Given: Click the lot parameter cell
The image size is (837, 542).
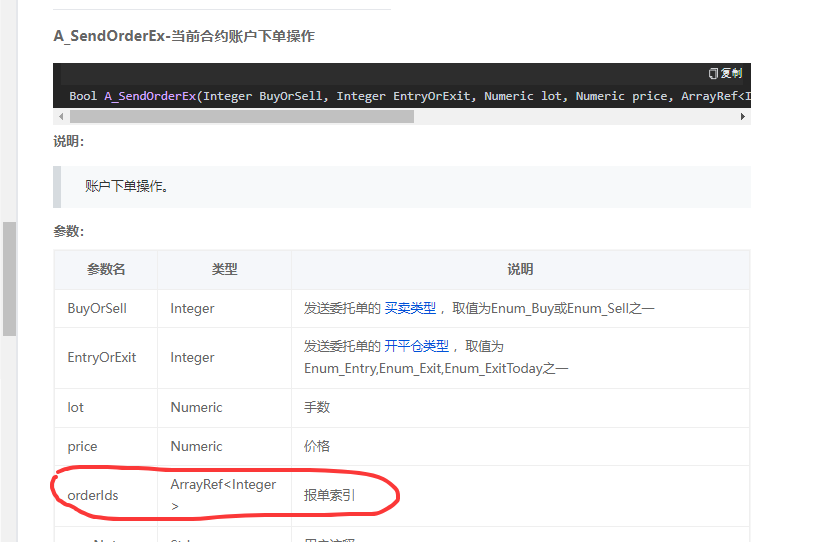Looking at the screenshot, I should (x=106, y=407).
